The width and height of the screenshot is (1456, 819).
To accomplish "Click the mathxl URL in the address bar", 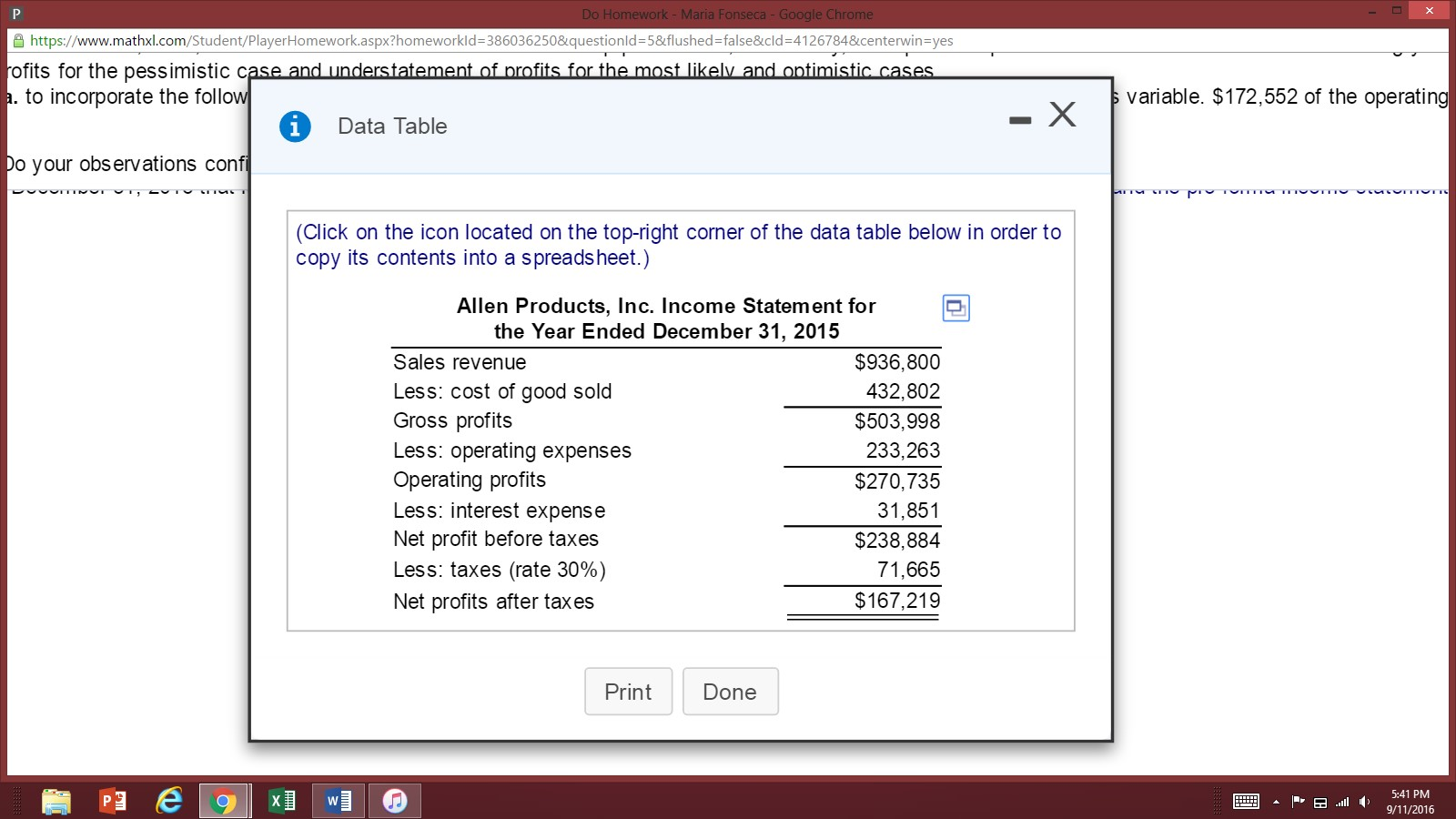I will tap(491, 41).
